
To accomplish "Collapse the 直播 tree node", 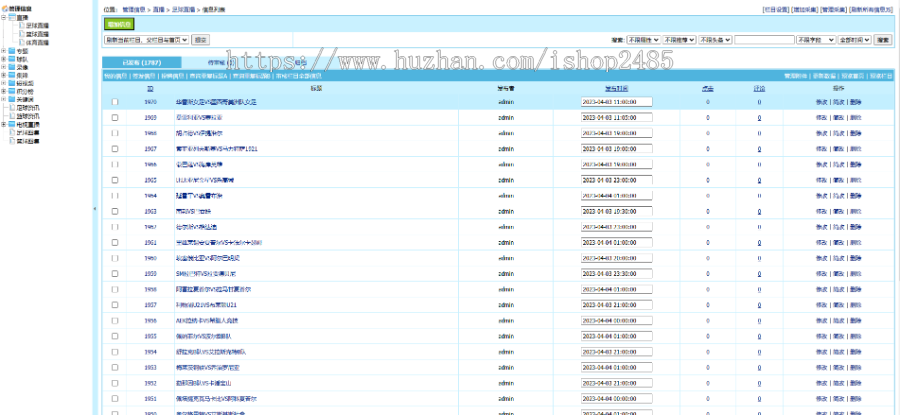I will [4, 18].
